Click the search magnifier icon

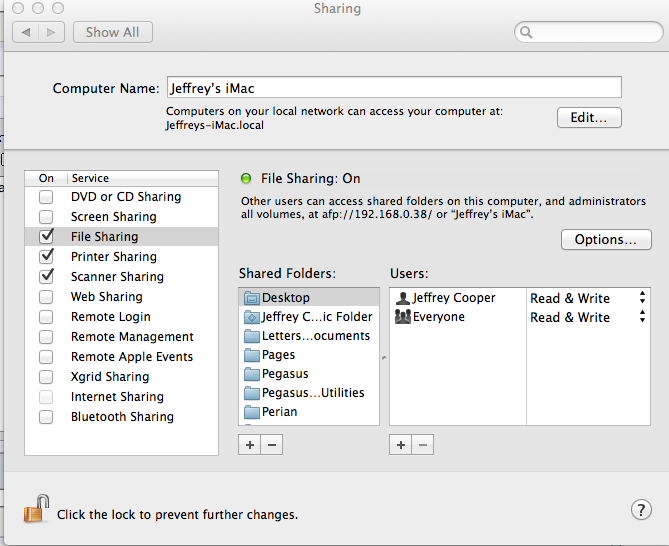[x=526, y=32]
